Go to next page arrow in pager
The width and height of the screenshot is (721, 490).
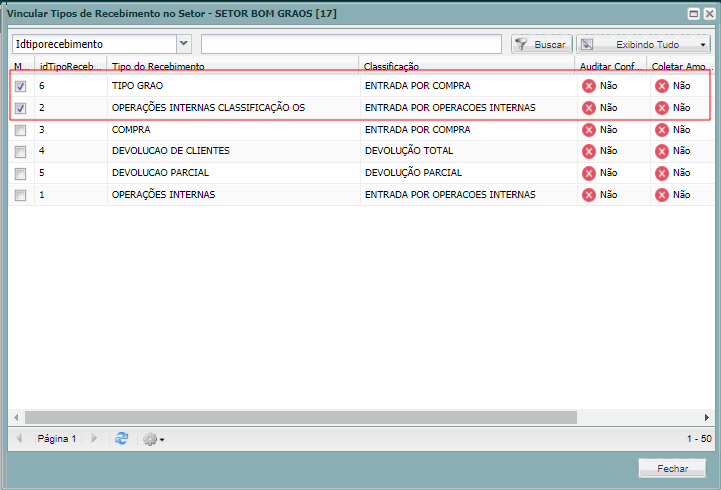[x=94, y=438]
